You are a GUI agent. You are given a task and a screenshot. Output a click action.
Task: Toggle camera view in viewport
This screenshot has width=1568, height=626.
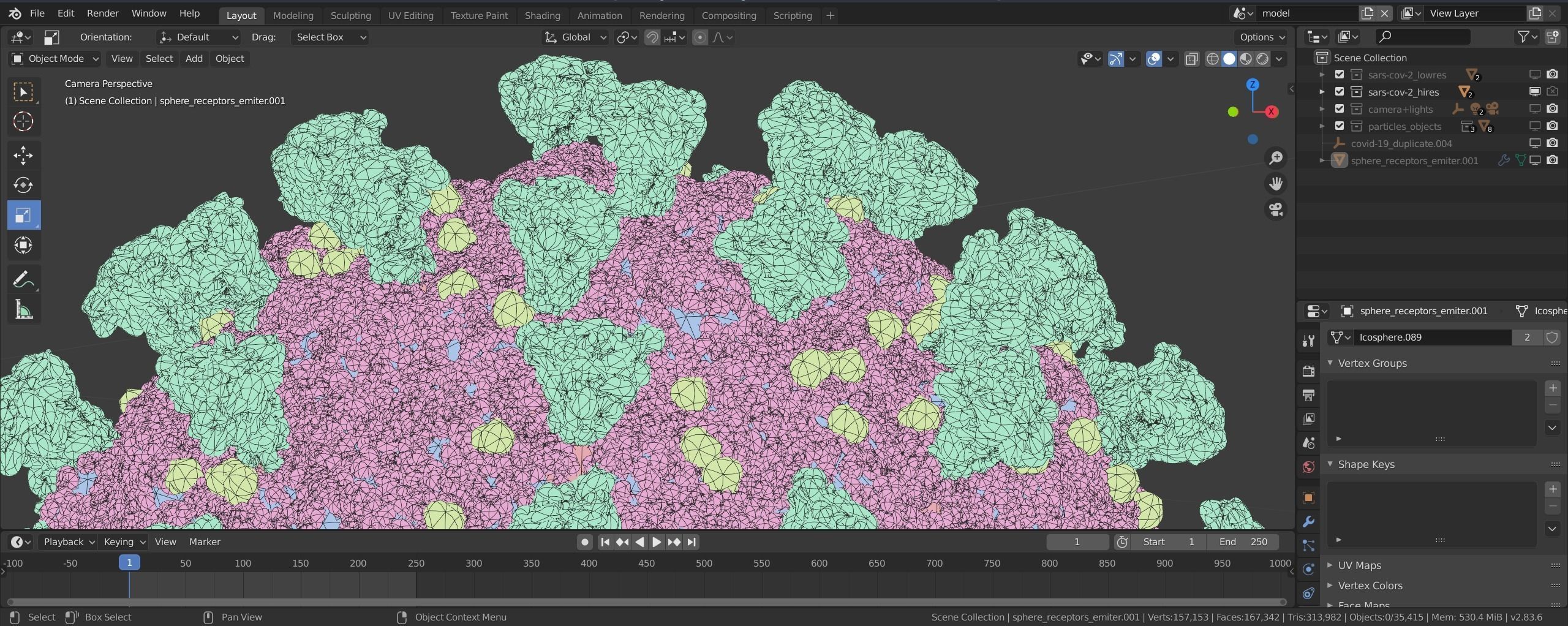(1276, 209)
